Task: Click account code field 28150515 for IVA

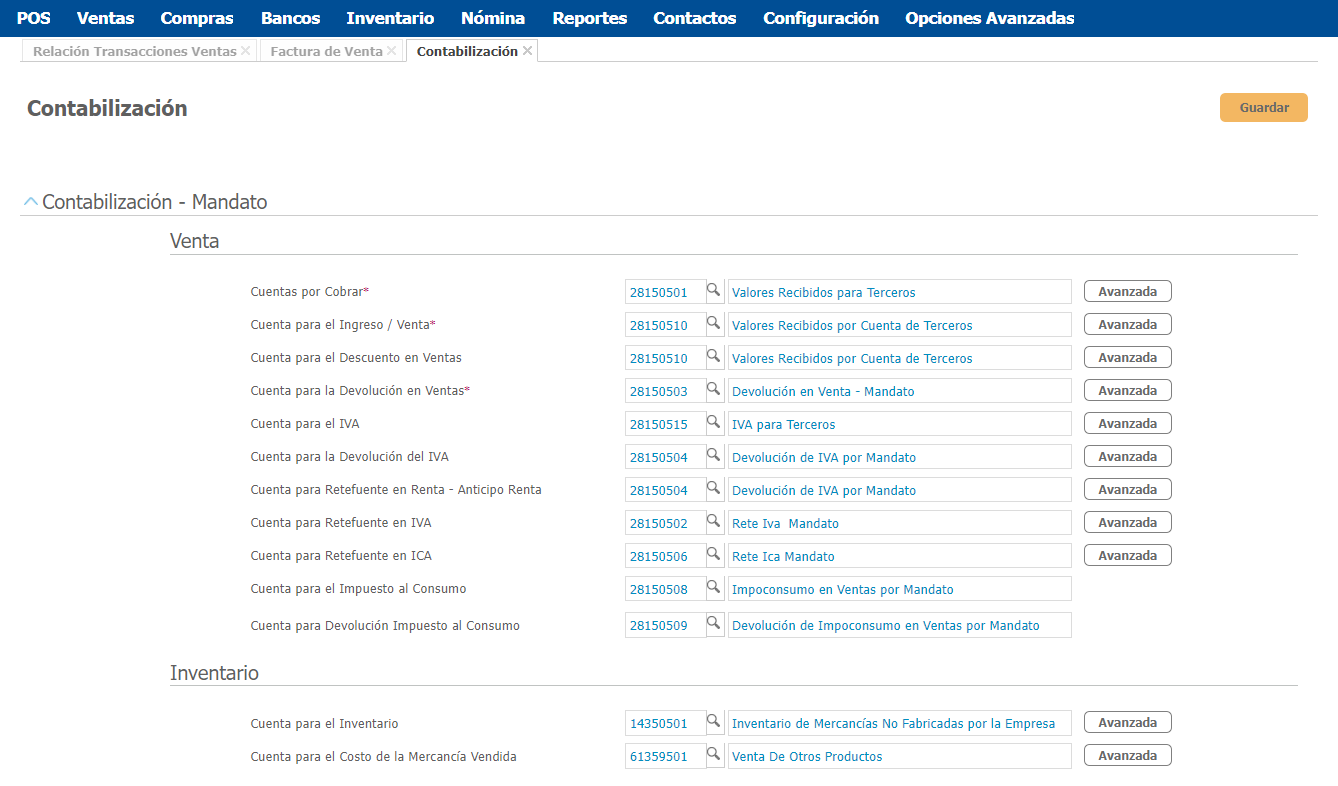Action: coord(664,424)
